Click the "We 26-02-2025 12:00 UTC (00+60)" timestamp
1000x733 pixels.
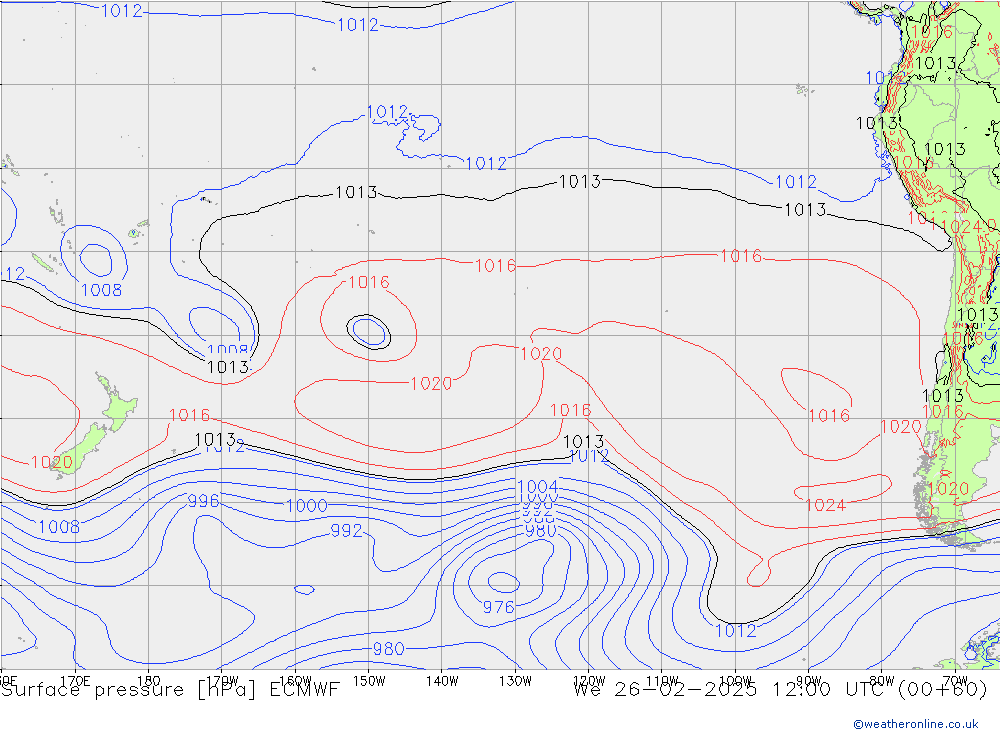pyautogui.click(x=780, y=690)
